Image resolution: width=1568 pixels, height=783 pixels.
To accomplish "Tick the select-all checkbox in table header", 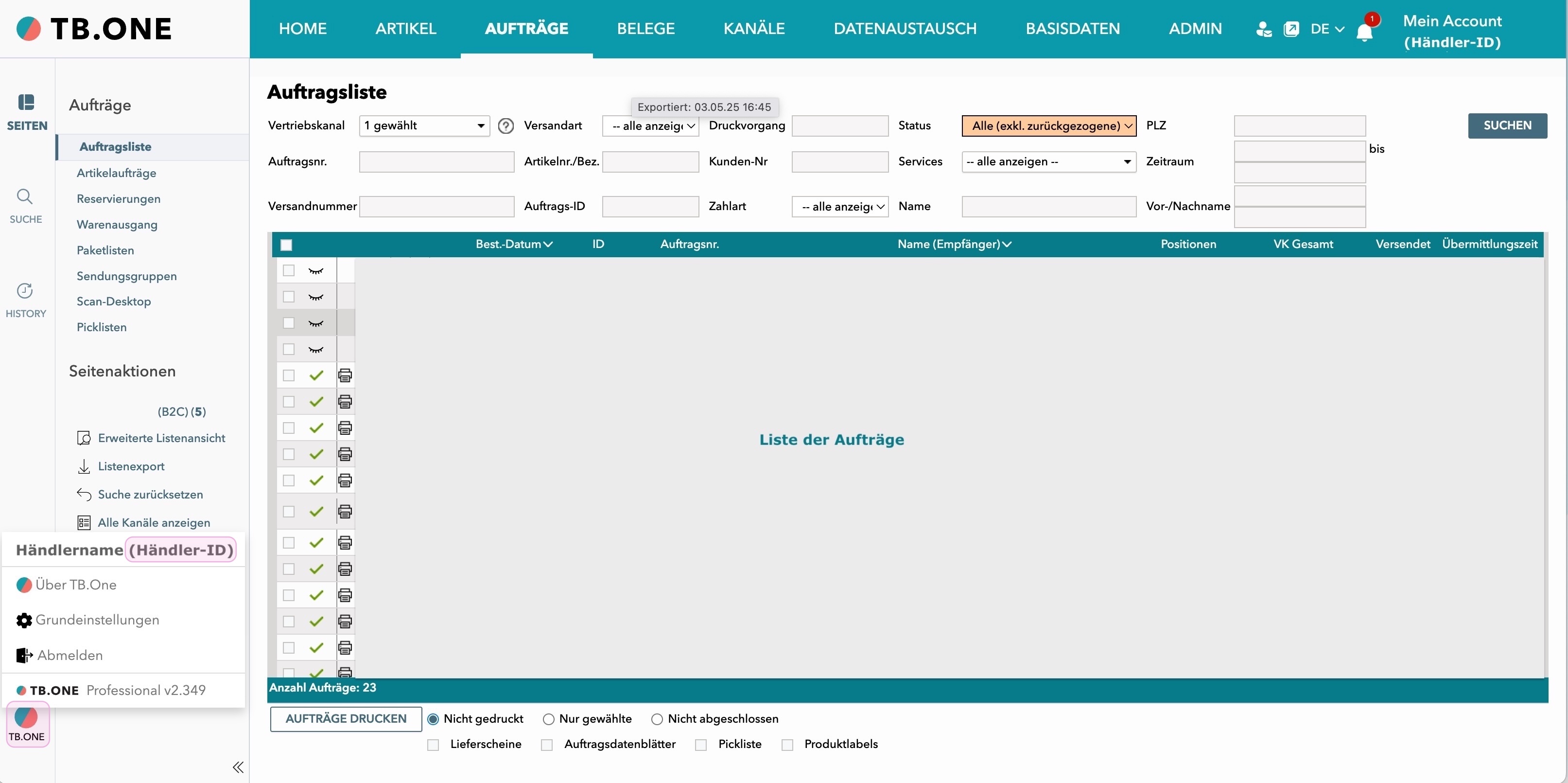I will (x=286, y=245).
